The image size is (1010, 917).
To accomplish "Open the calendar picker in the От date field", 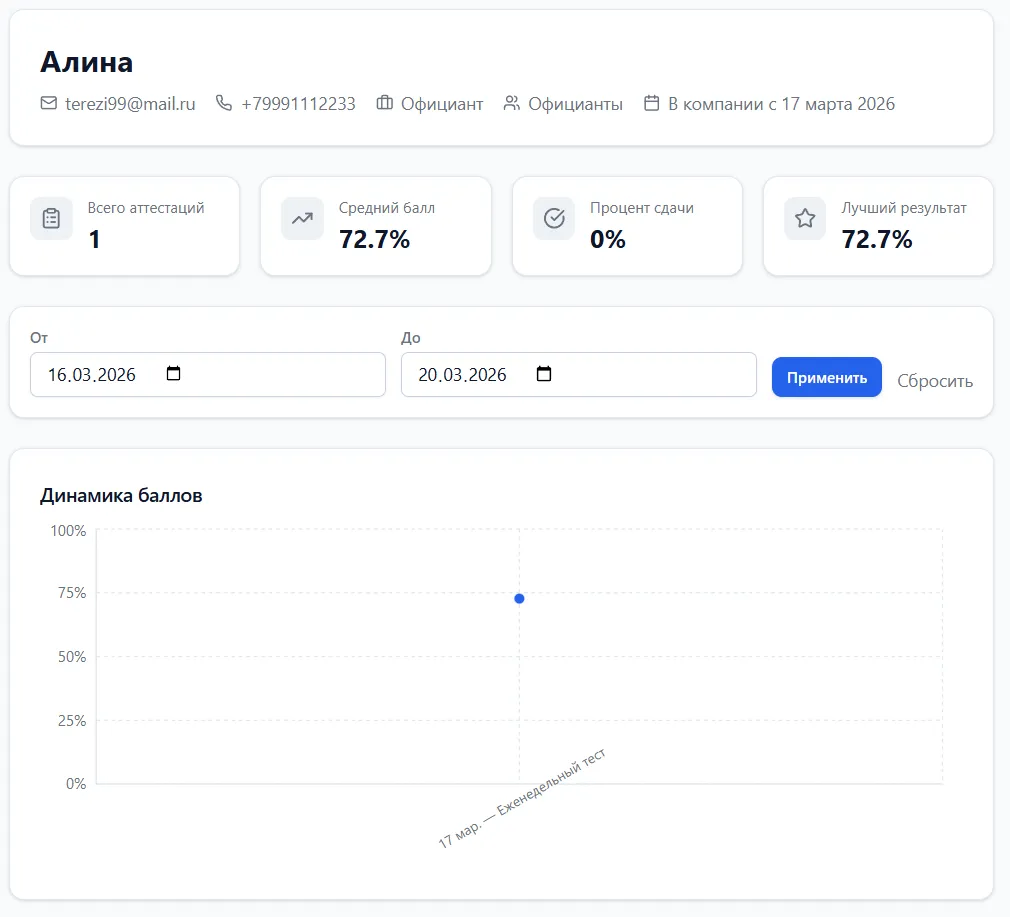I will pos(173,373).
